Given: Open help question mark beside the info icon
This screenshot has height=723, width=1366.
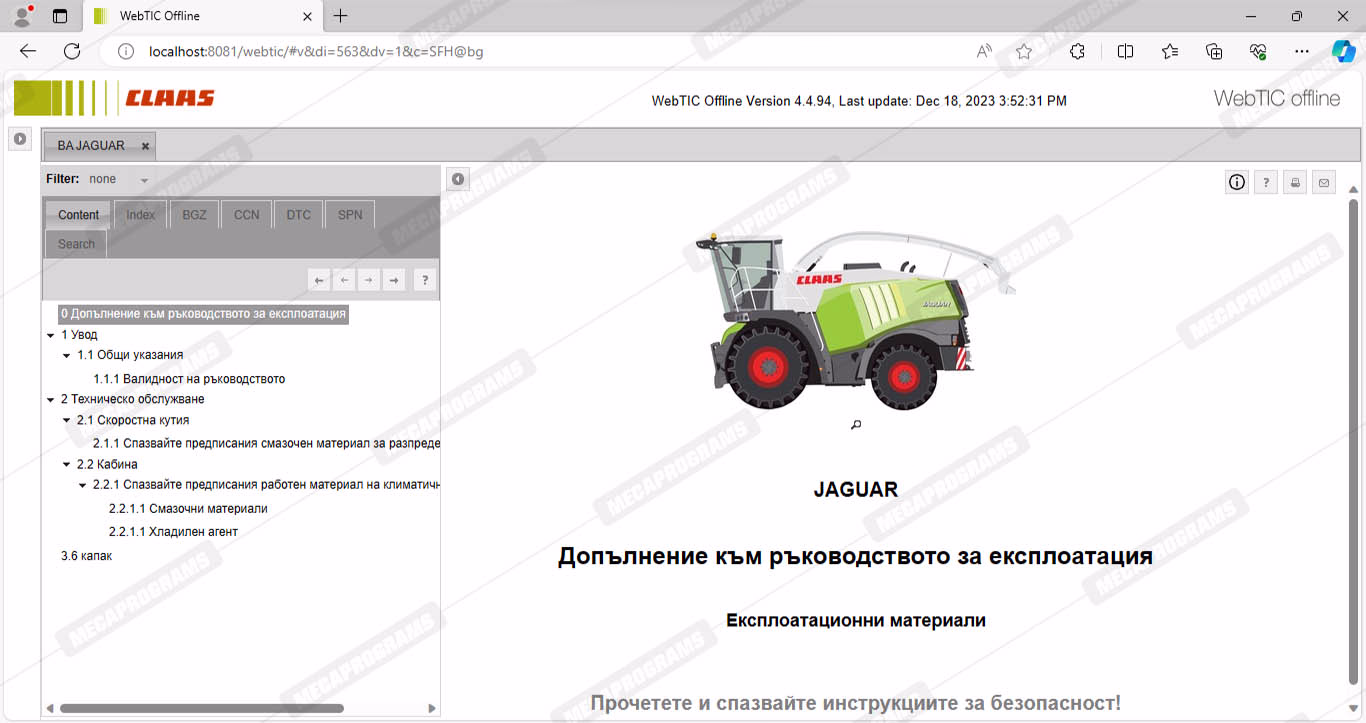Looking at the screenshot, I should pyautogui.click(x=1266, y=182).
